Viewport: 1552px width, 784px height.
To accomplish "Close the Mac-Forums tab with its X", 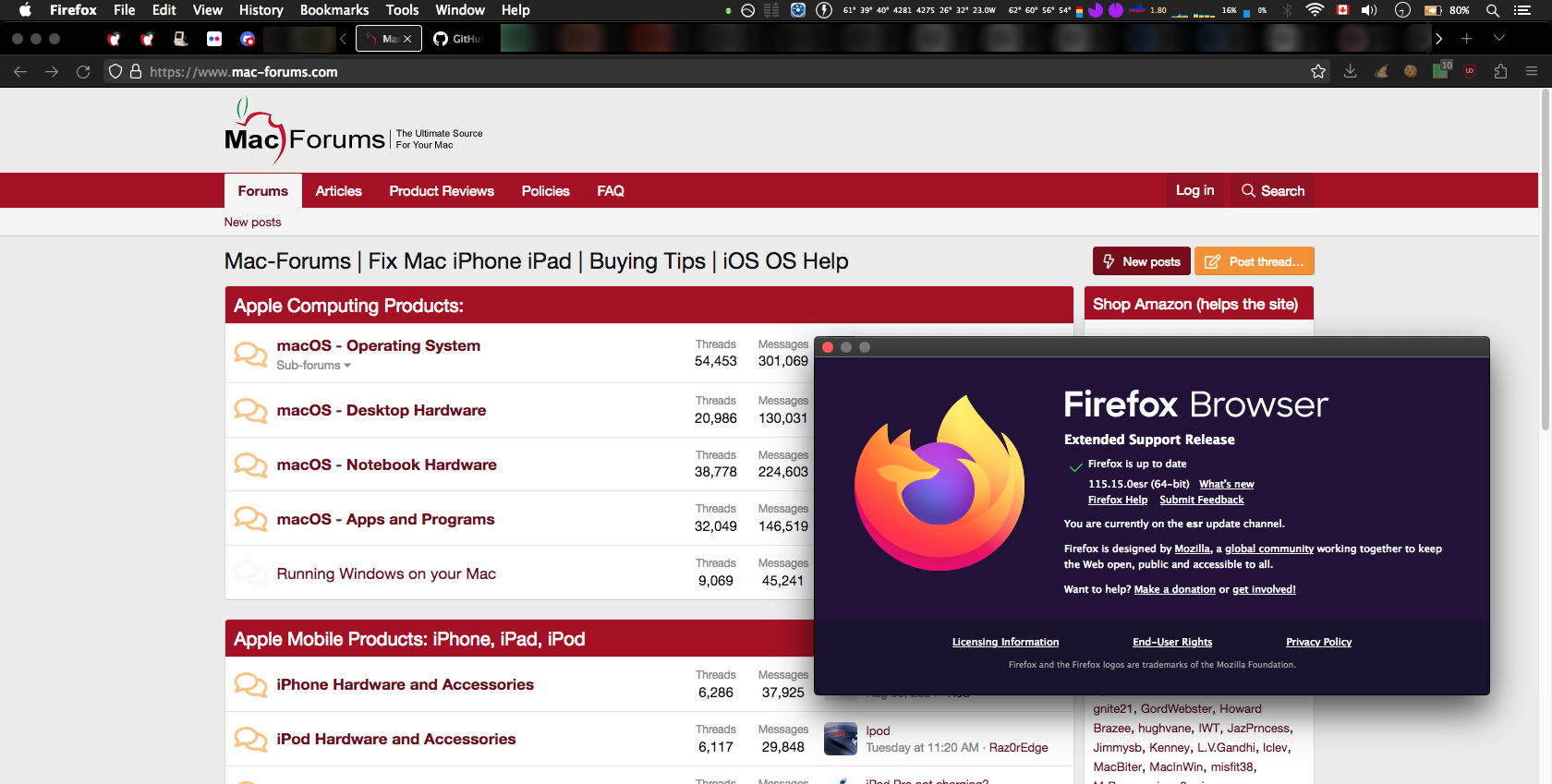I will click(407, 39).
